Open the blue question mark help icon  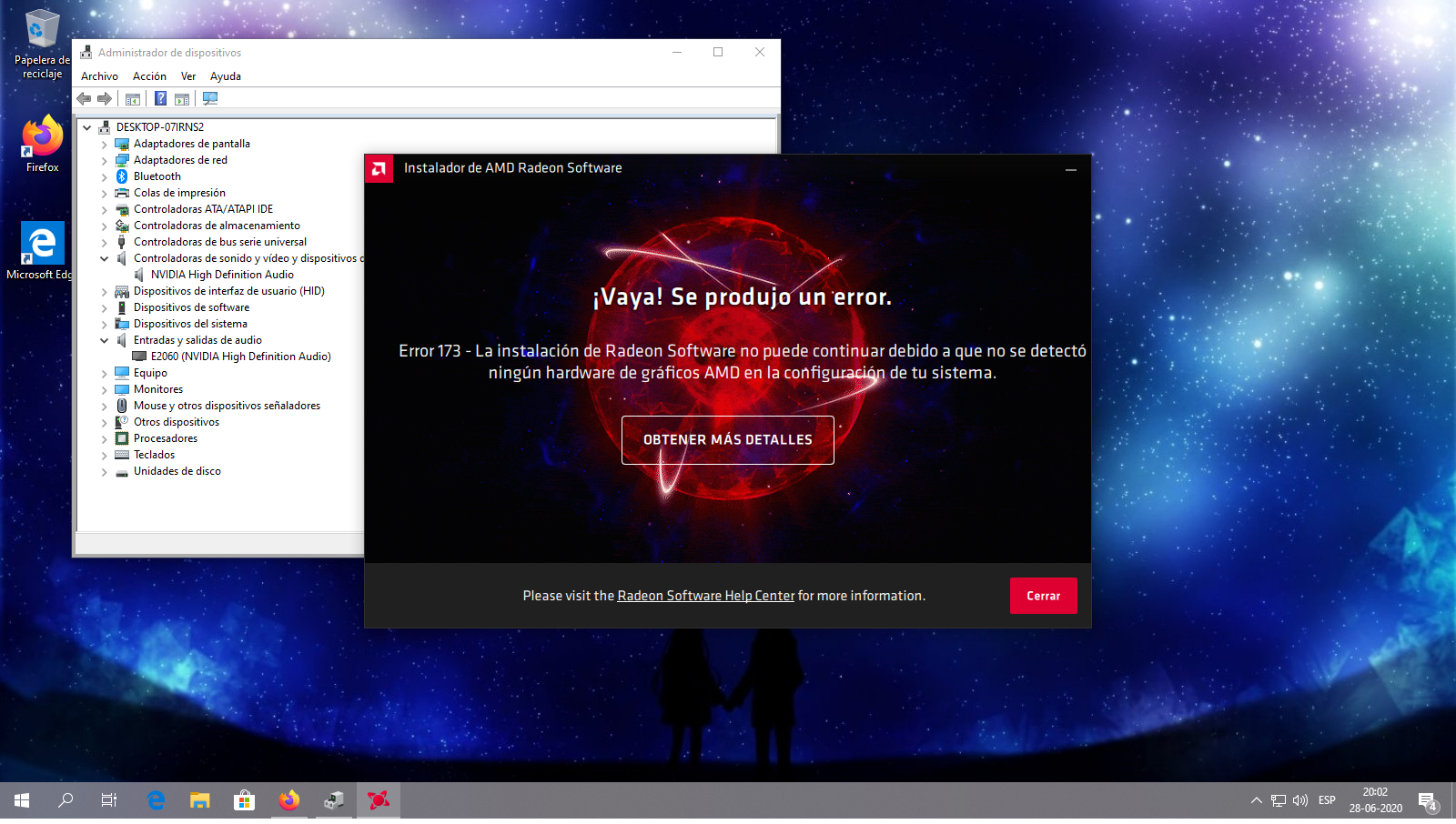pos(160,98)
